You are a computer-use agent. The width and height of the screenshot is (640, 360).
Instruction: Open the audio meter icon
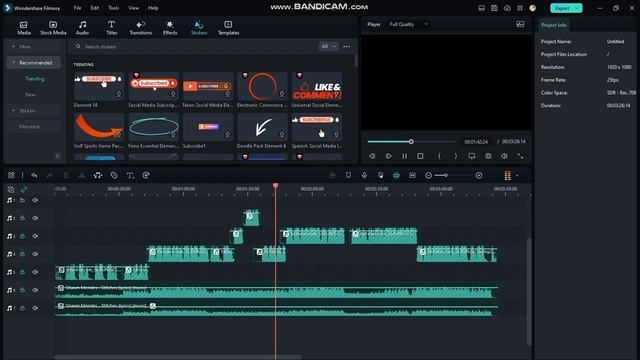507,176
